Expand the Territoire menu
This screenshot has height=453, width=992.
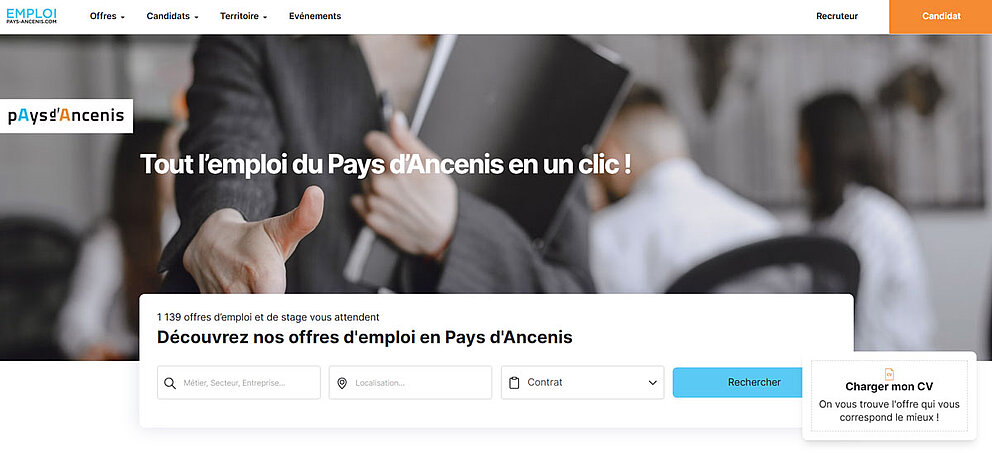pos(244,16)
